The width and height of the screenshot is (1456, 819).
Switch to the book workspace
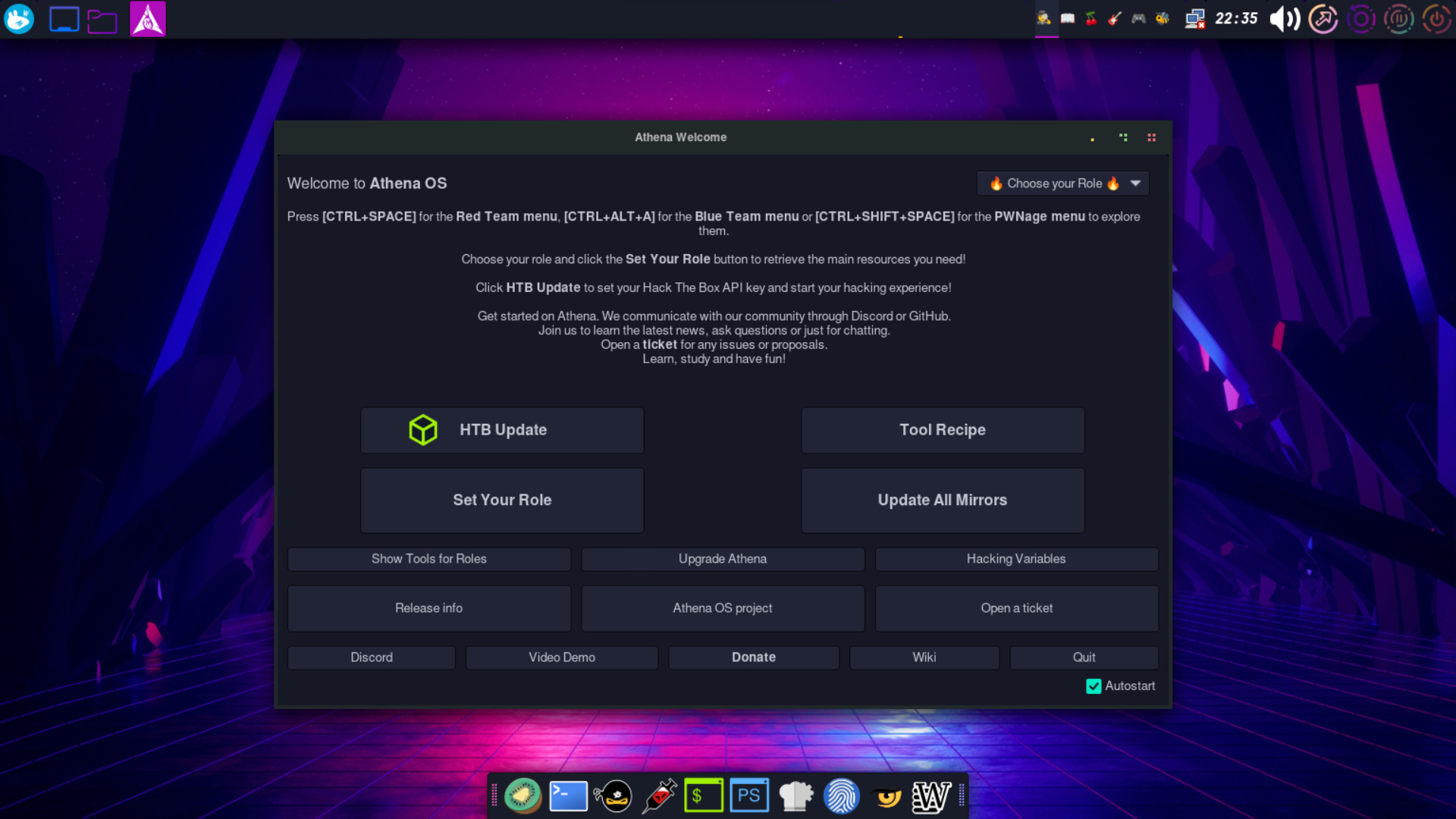tap(1068, 19)
